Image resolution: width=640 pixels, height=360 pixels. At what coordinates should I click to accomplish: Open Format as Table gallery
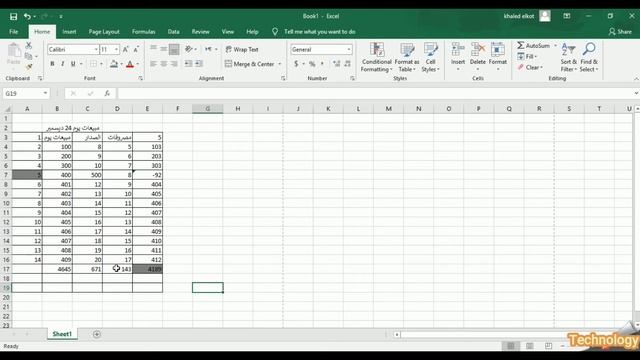tap(407, 57)
